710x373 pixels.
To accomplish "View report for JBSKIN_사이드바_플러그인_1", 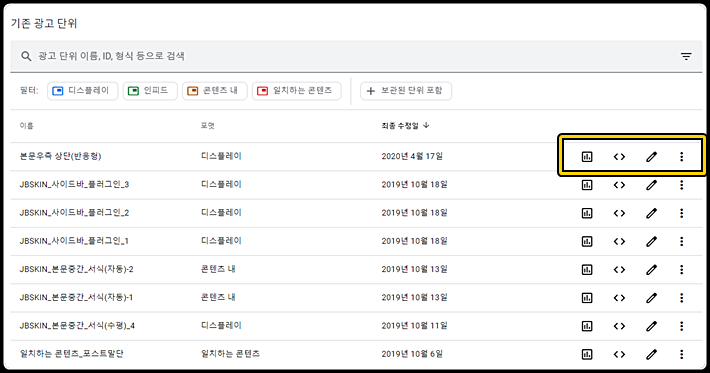I will point(587,241).
